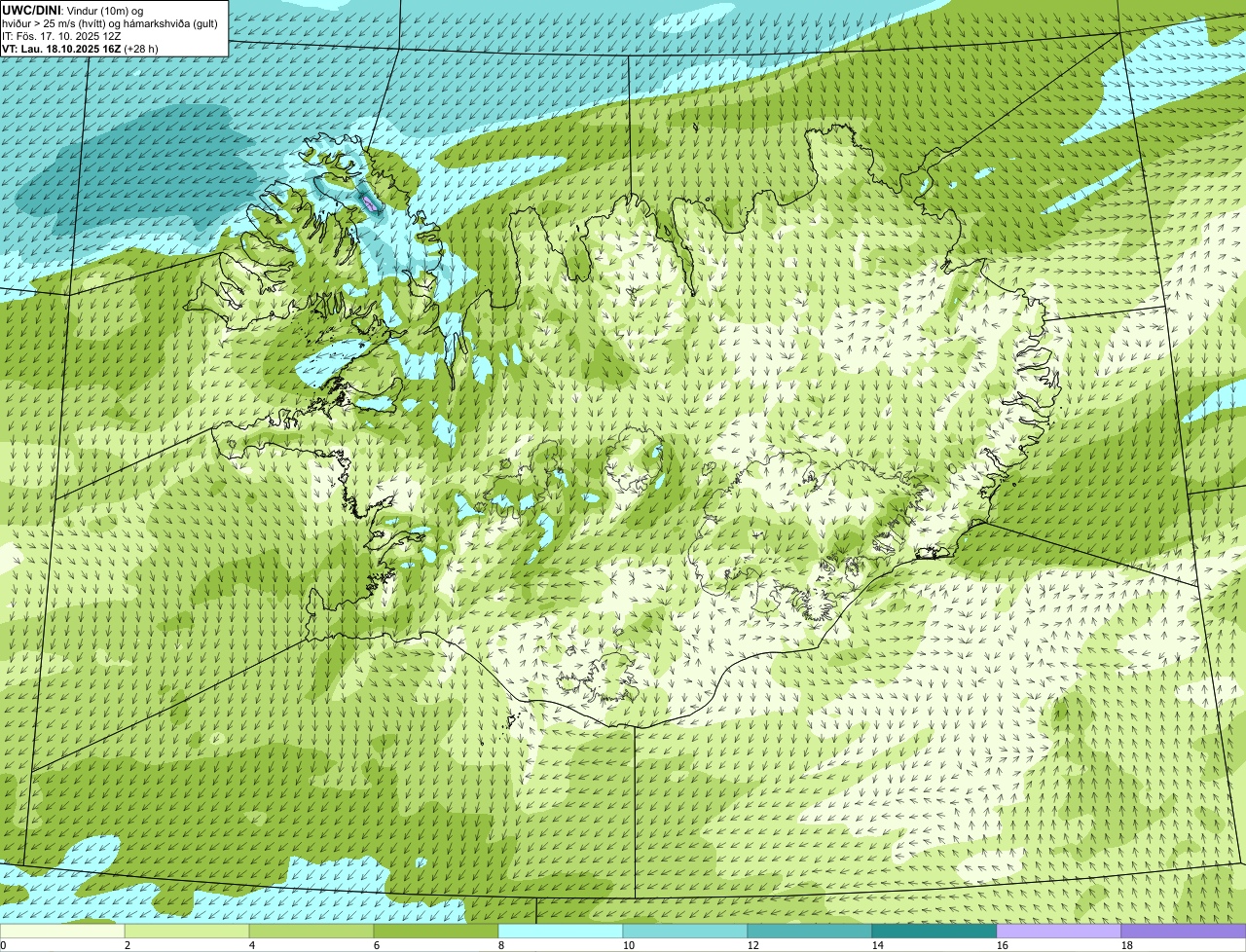Click the legend scale label "8"
This screenshot has height=952, width=1246.
pos(501,945)
